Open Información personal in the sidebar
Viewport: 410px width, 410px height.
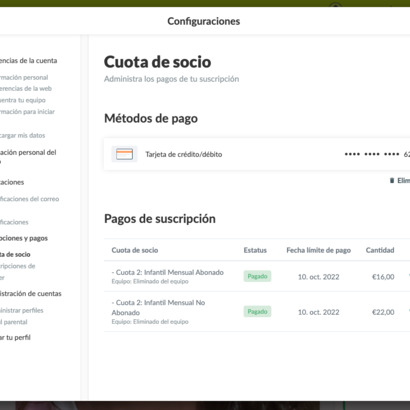24,77
